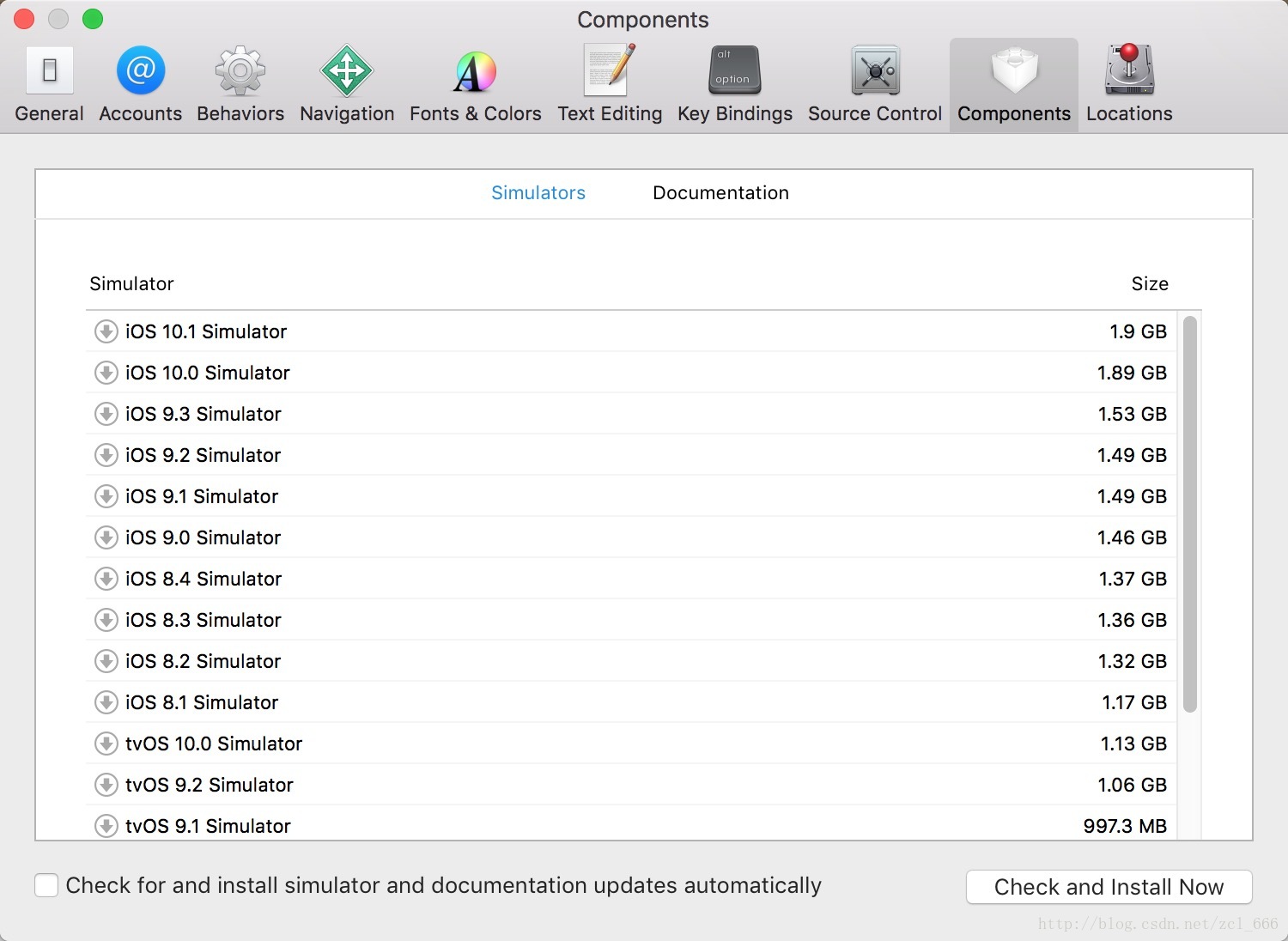Viewport: 1288px width, 941px height.
Task: Select the iOS 8.4 Simulator row text
Action: (x=204, y=579)
